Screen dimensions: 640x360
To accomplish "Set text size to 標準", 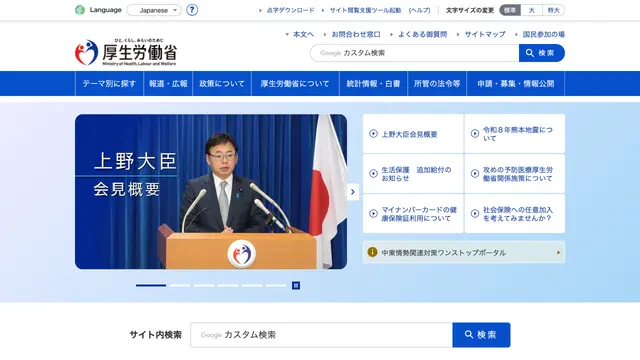I will (510, 10).
